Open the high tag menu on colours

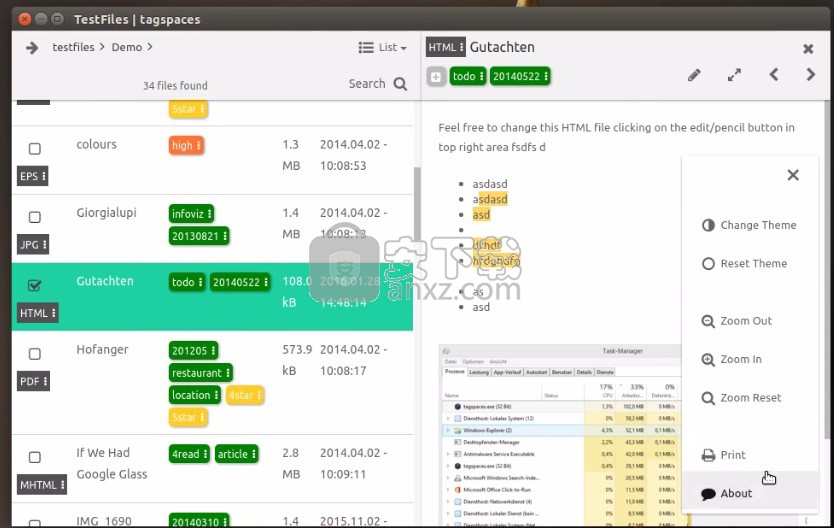coord(186,146)
